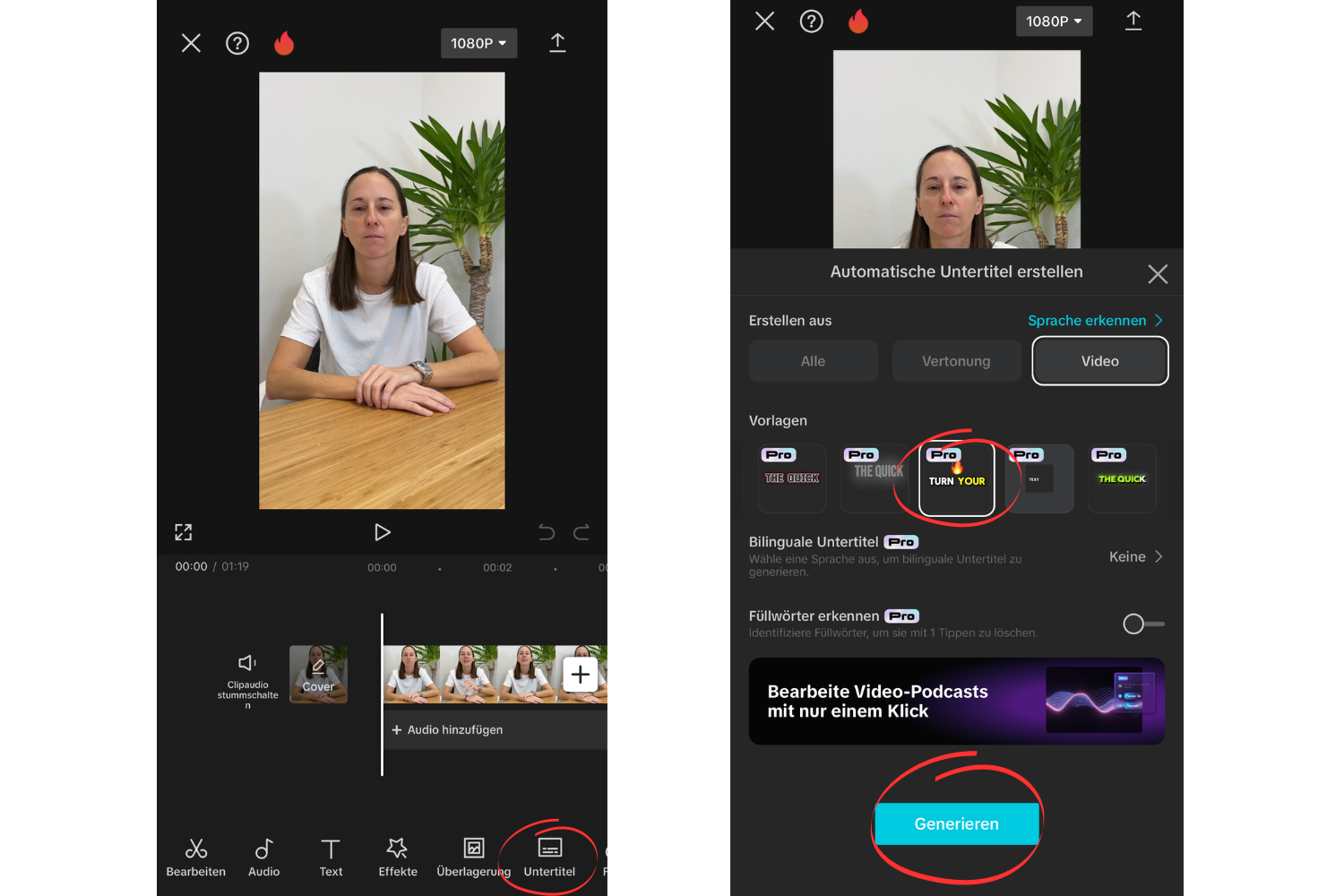
Task: Choose the small TEXT box template
Action: click(1039, 478)
